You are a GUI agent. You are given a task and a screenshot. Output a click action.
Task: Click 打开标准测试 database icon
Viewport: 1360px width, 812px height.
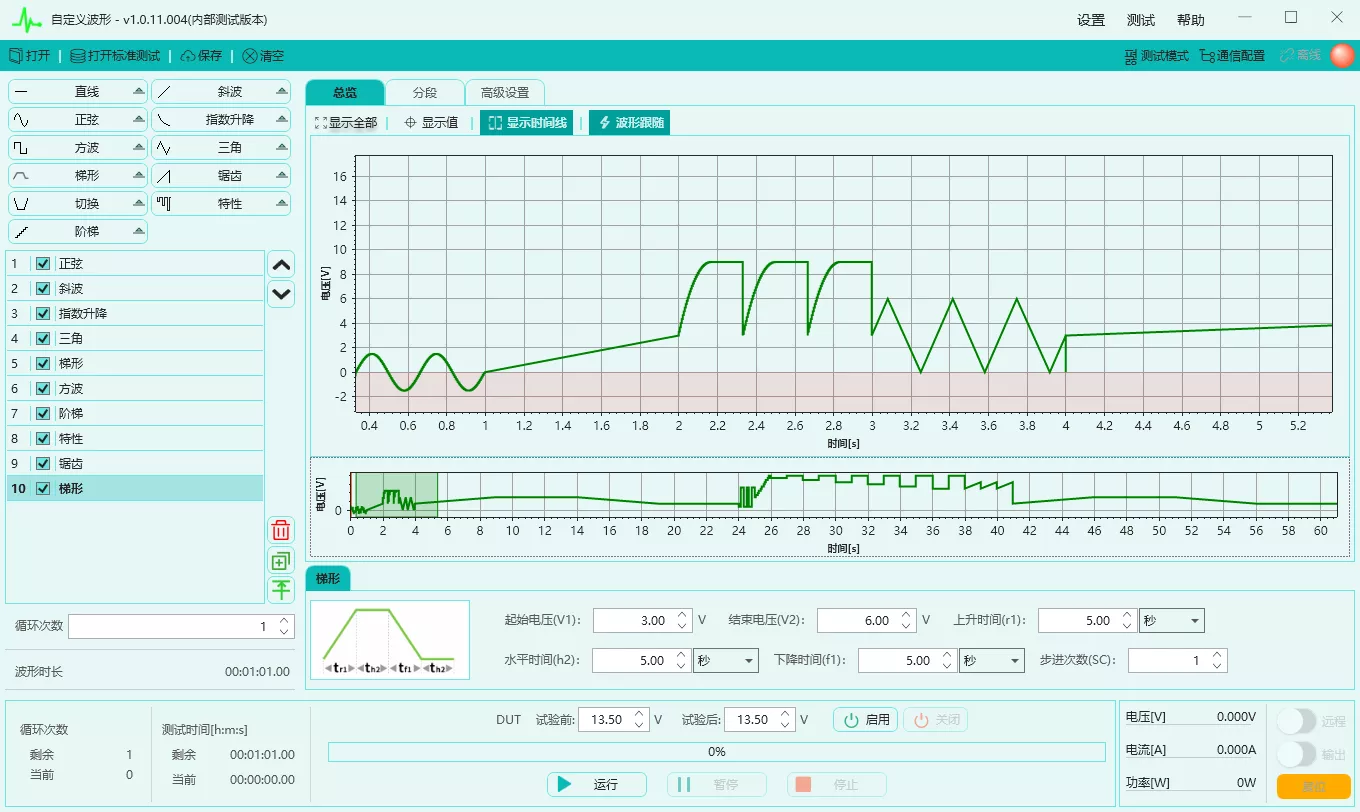tap(77, 56)
